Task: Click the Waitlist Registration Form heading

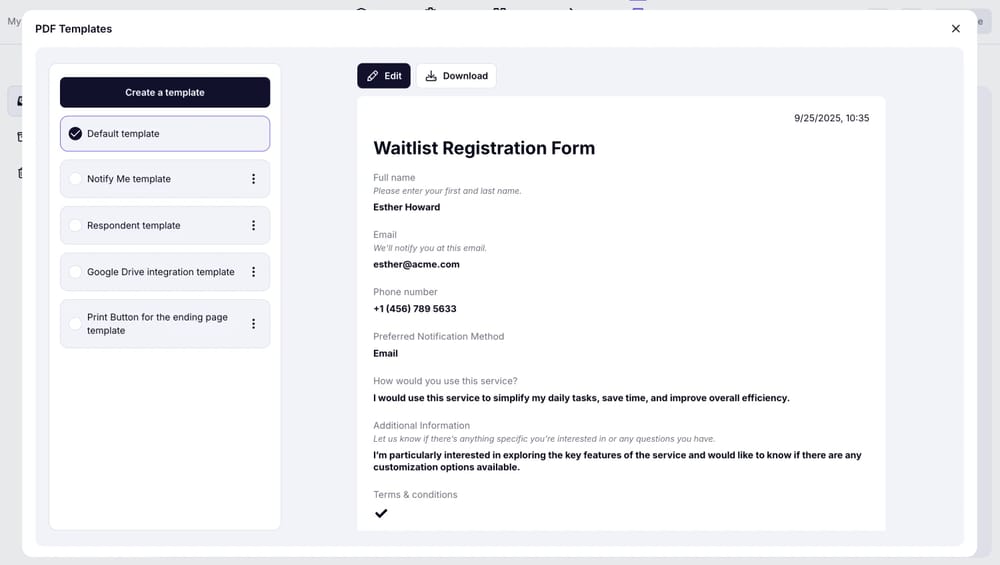Action: point(484,148)
